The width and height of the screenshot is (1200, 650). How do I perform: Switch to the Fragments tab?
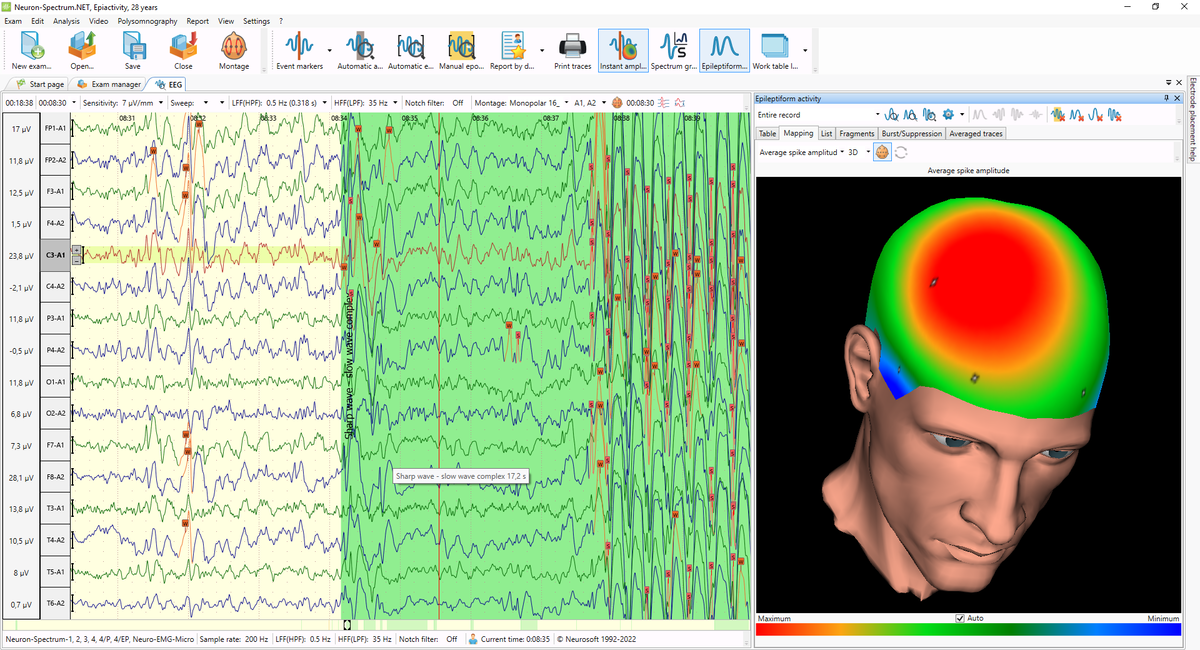856,133
